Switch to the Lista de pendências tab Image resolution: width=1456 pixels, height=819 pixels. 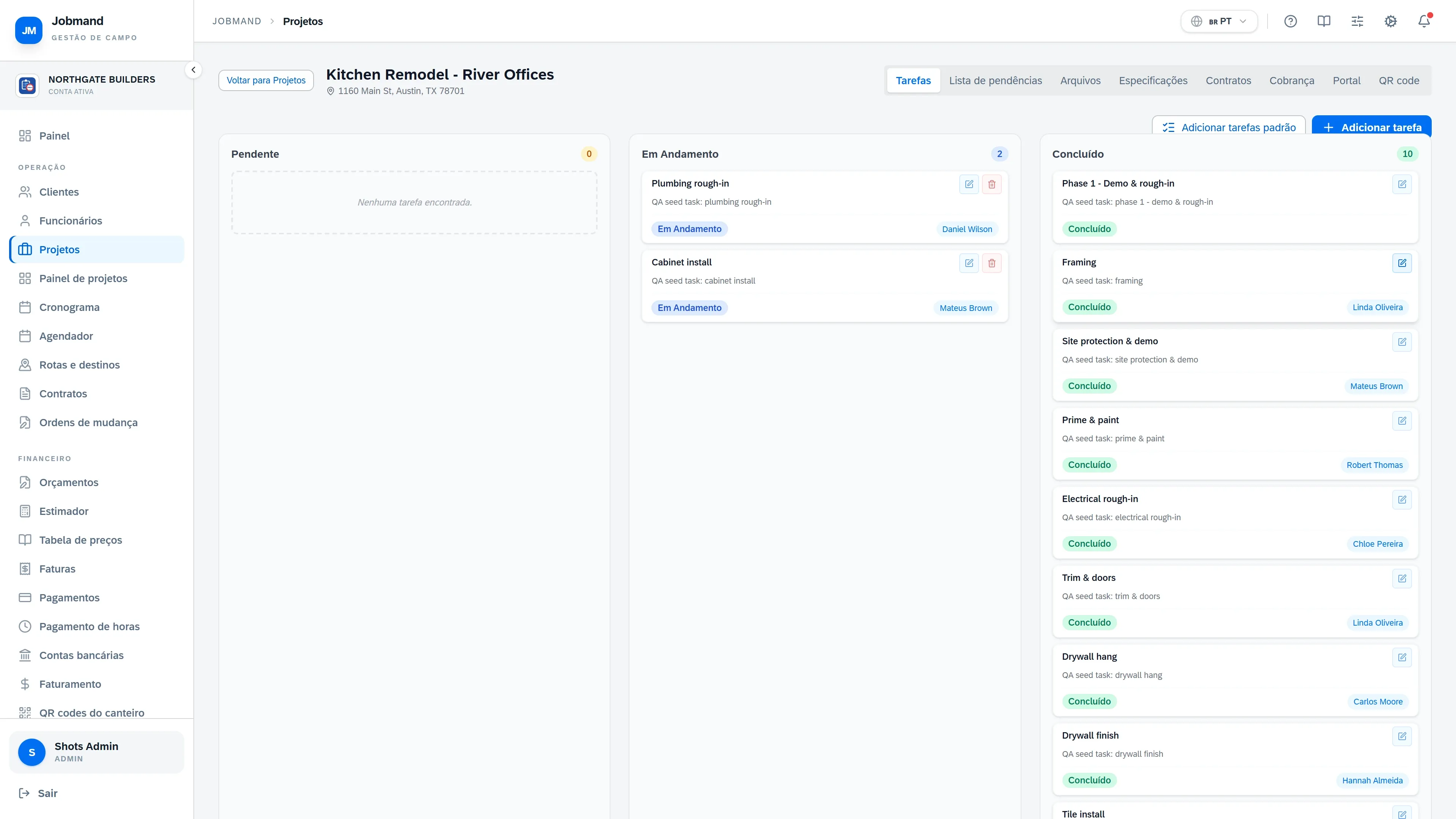995,80
